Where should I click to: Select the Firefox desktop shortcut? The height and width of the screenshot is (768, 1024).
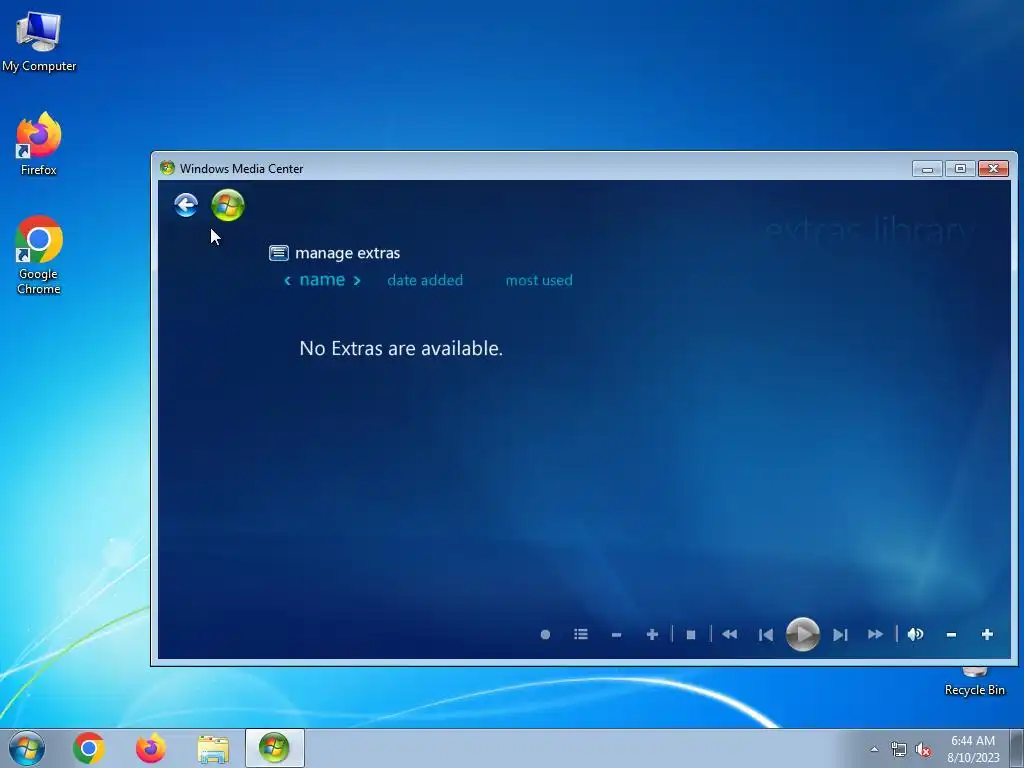click(x=39, y=144)
